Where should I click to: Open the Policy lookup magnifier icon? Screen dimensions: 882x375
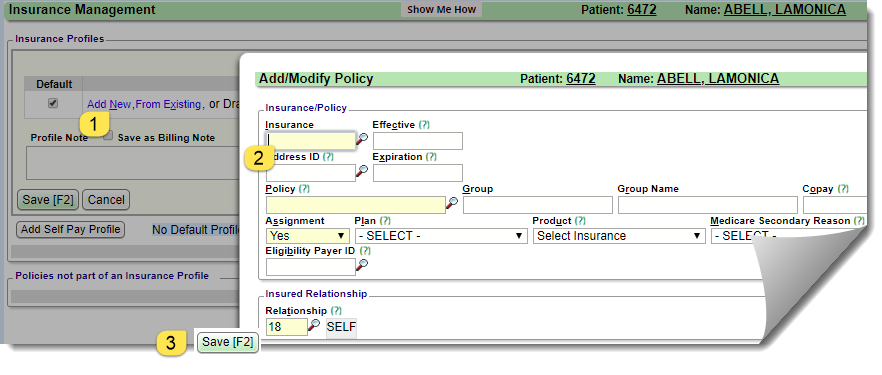click(x=452, y=203)
